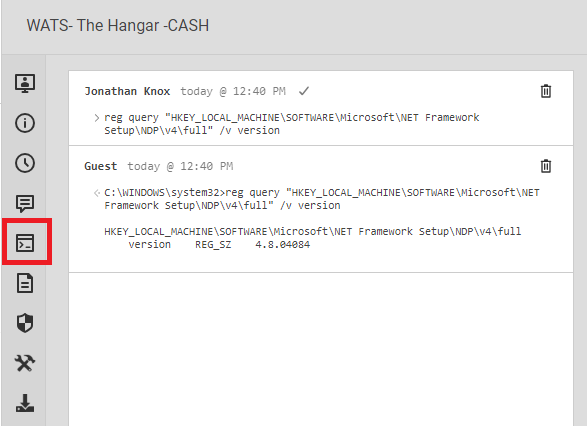Open the device information icon
Viewport: 587px width, 426px height.
coord(25,123)
